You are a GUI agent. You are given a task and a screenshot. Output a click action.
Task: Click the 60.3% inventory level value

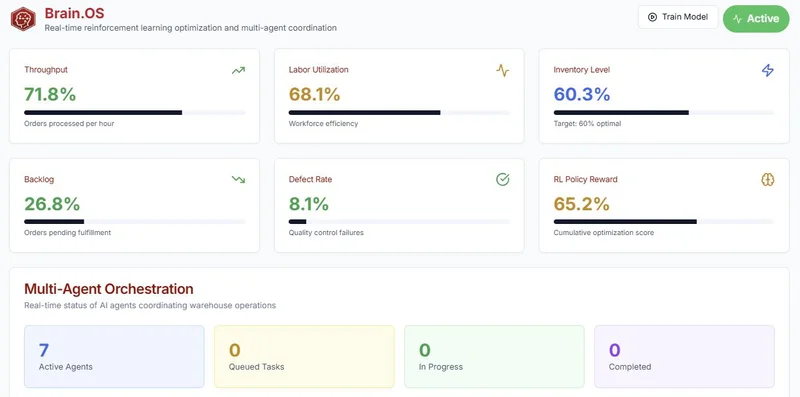tap(582, 94)
